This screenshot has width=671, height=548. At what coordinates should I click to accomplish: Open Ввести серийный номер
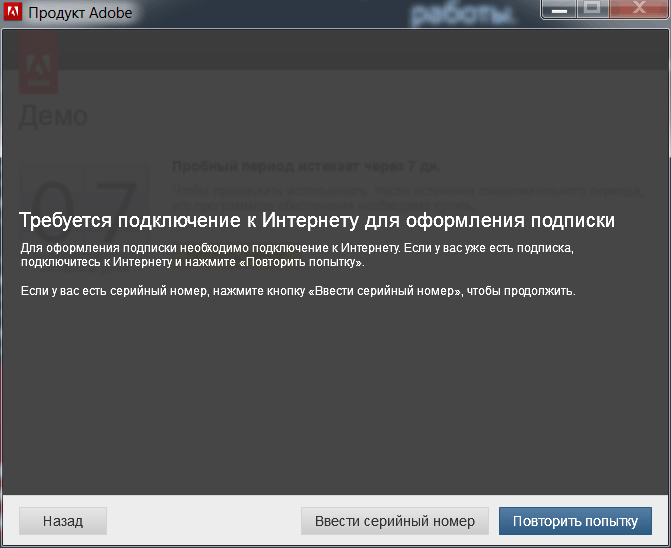pos(395,521)
